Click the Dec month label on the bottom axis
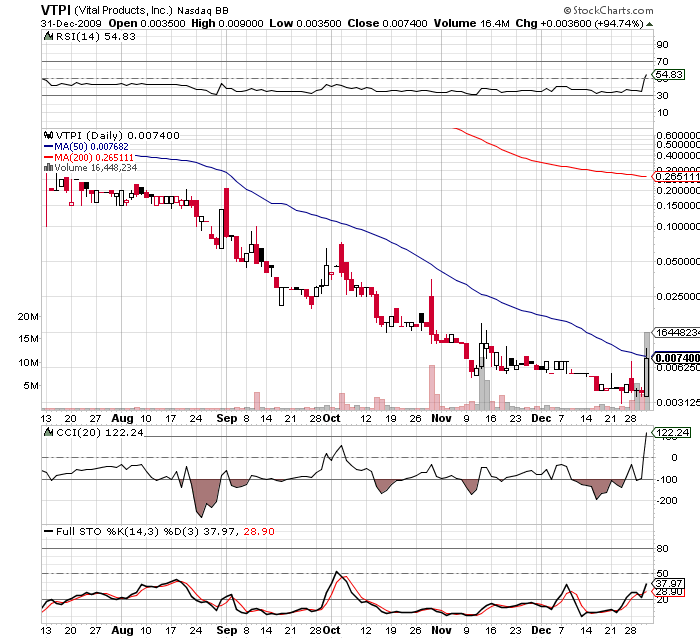 [542, 631]
